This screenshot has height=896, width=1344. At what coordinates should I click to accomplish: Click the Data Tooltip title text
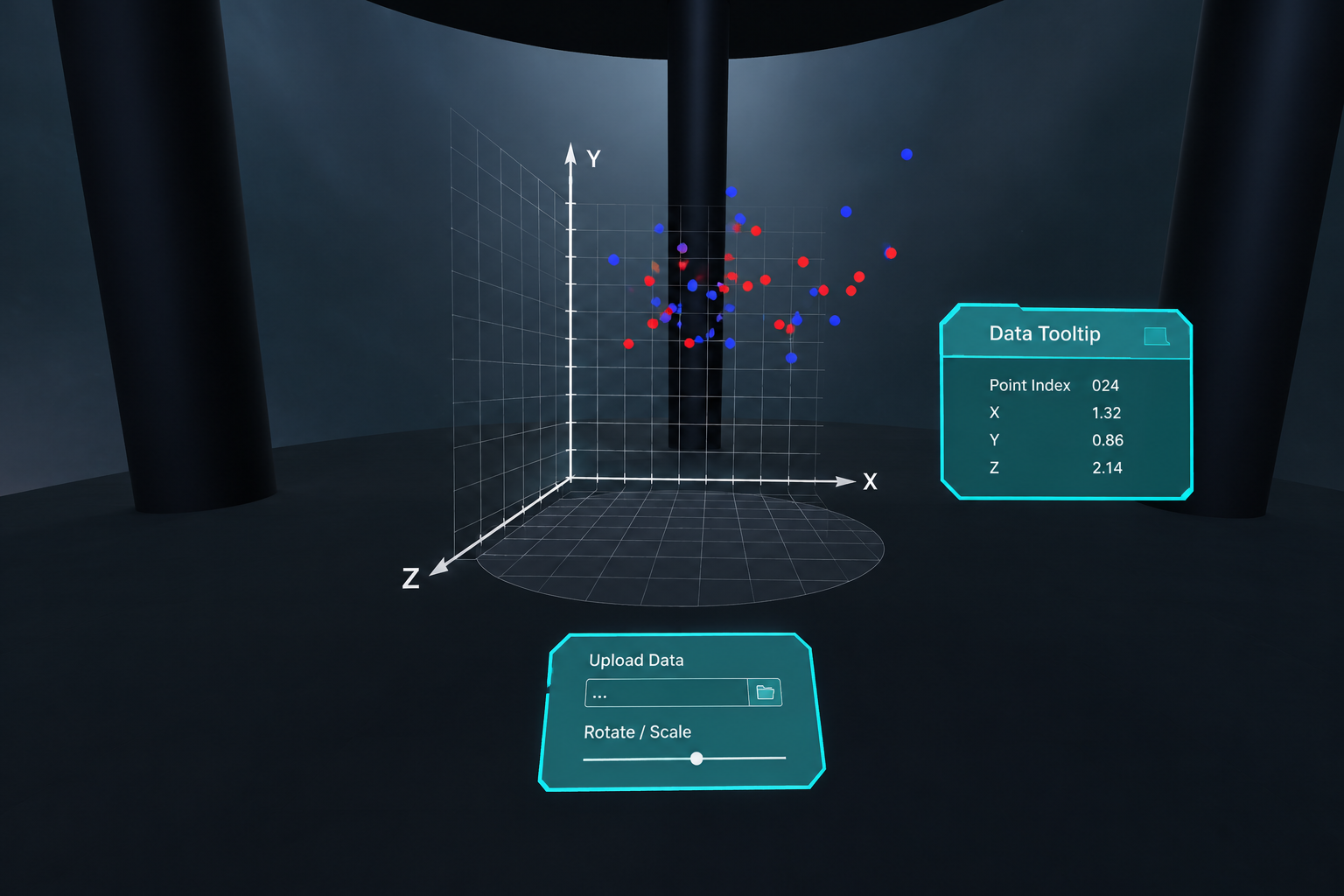1045,333
